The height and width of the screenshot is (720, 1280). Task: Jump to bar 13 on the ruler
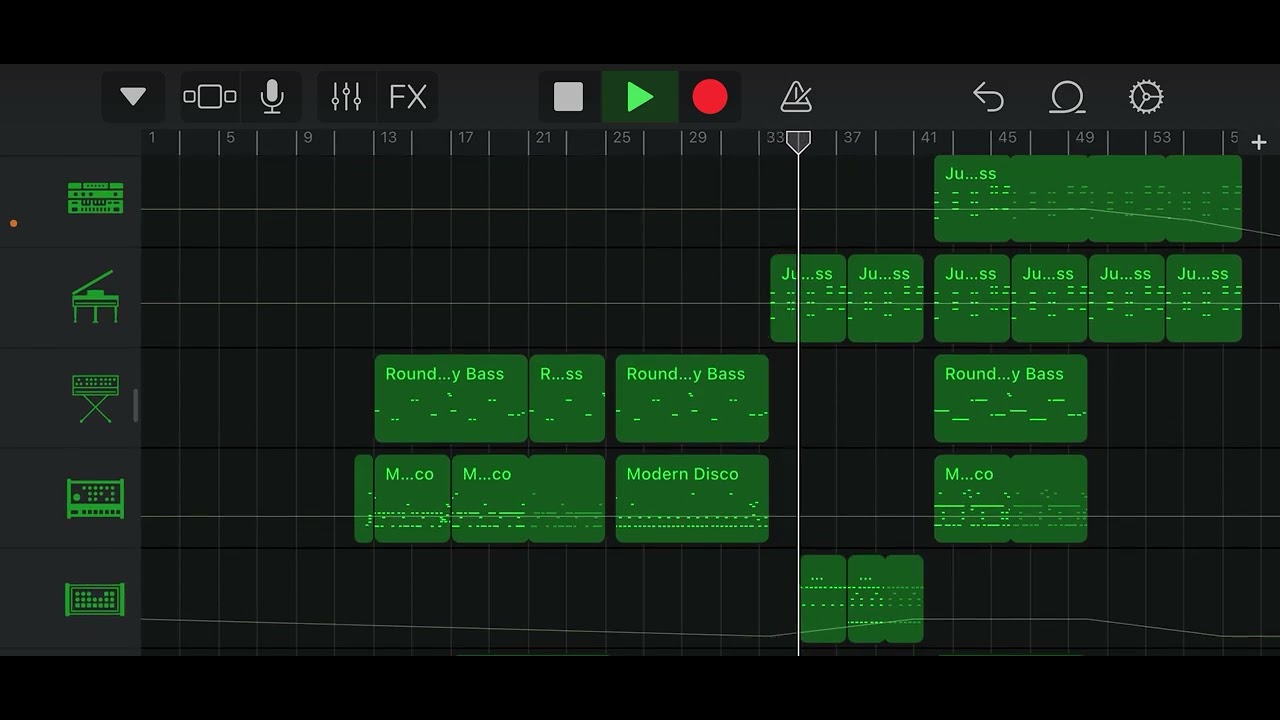pyautogui.click(x=388, y=138)
